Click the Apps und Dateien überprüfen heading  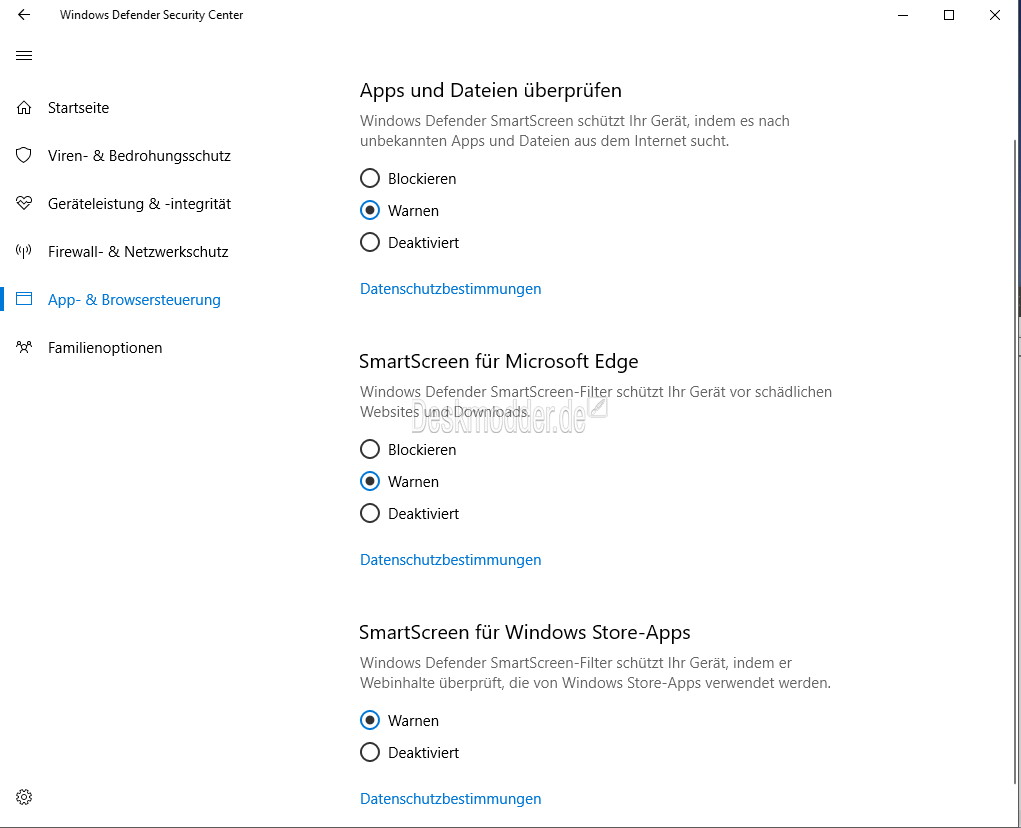coord(490,90)
